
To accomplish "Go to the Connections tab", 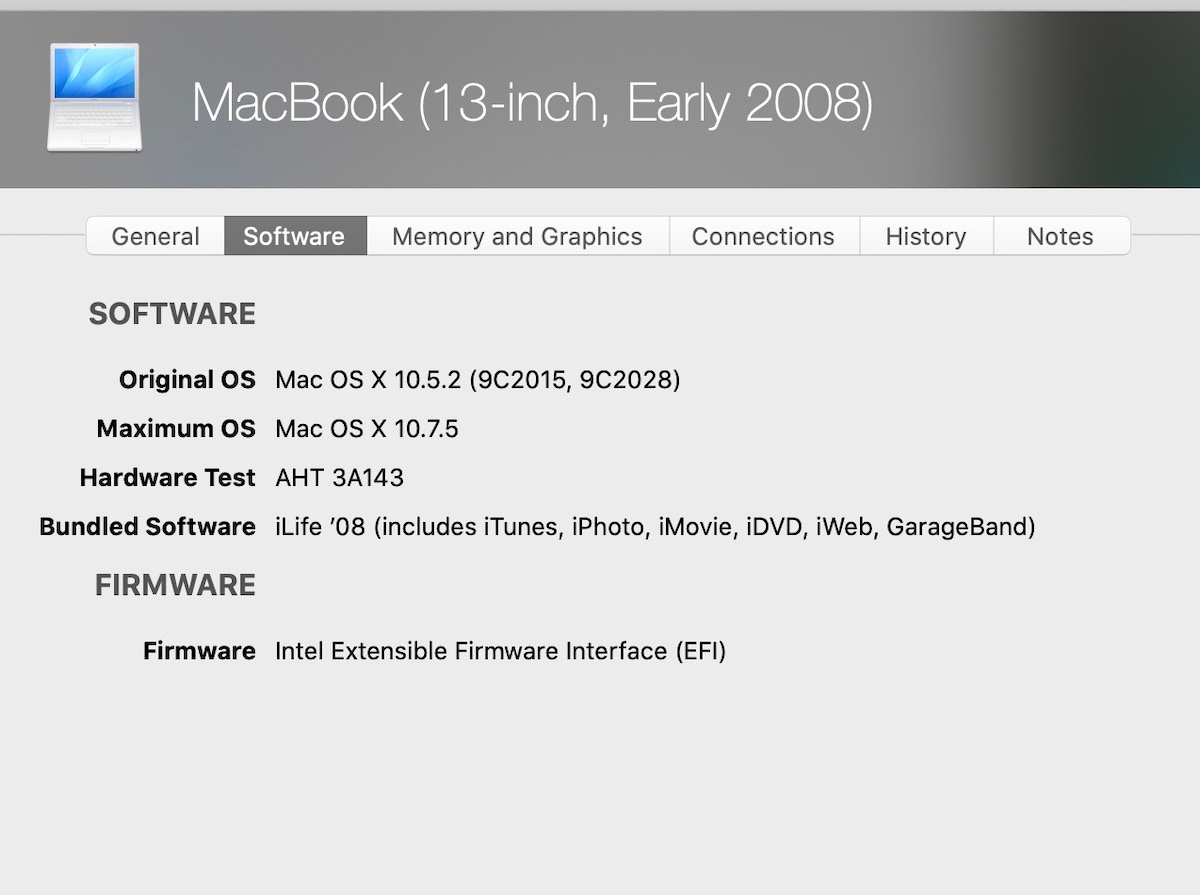I will click(x=763, y=236).
